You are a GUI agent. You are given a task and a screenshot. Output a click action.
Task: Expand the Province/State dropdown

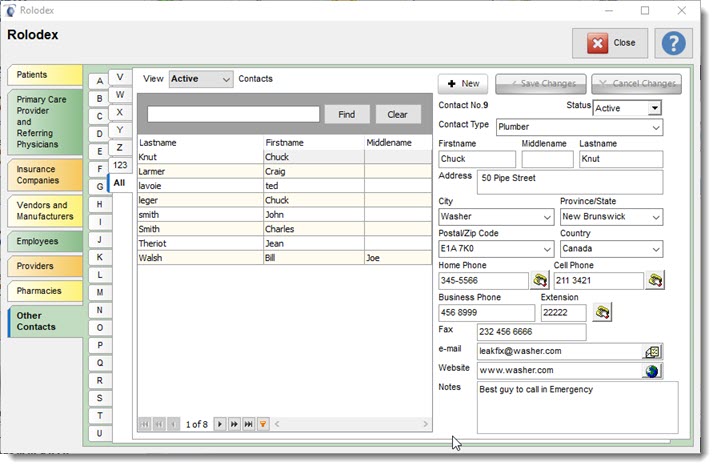[656, 217]
